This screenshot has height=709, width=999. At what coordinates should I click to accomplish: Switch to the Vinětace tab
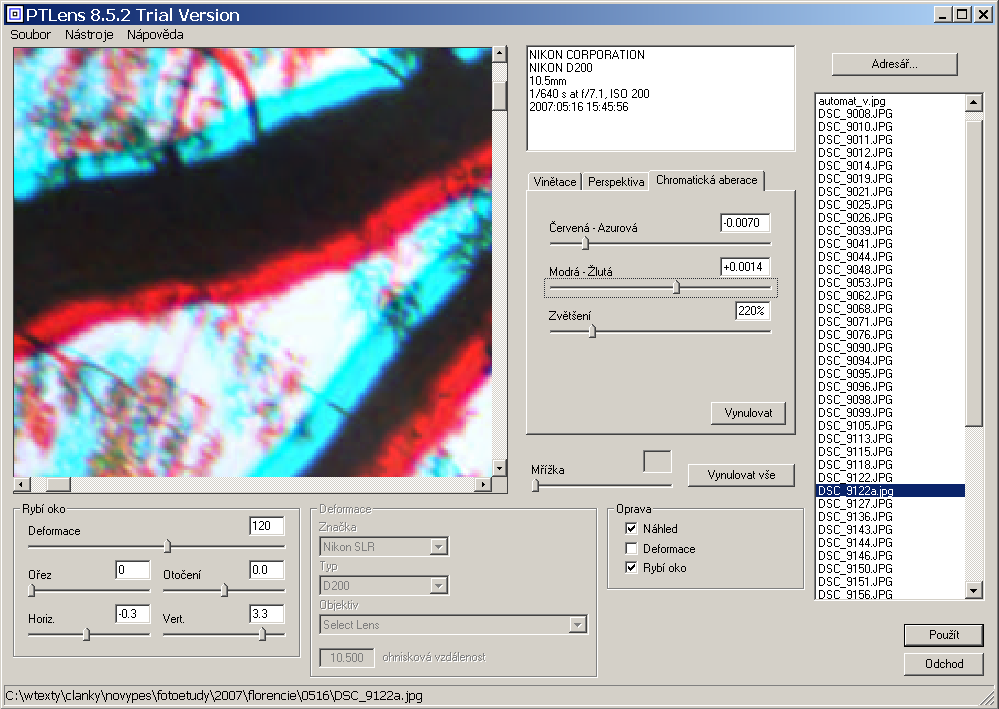coord(555,182)
